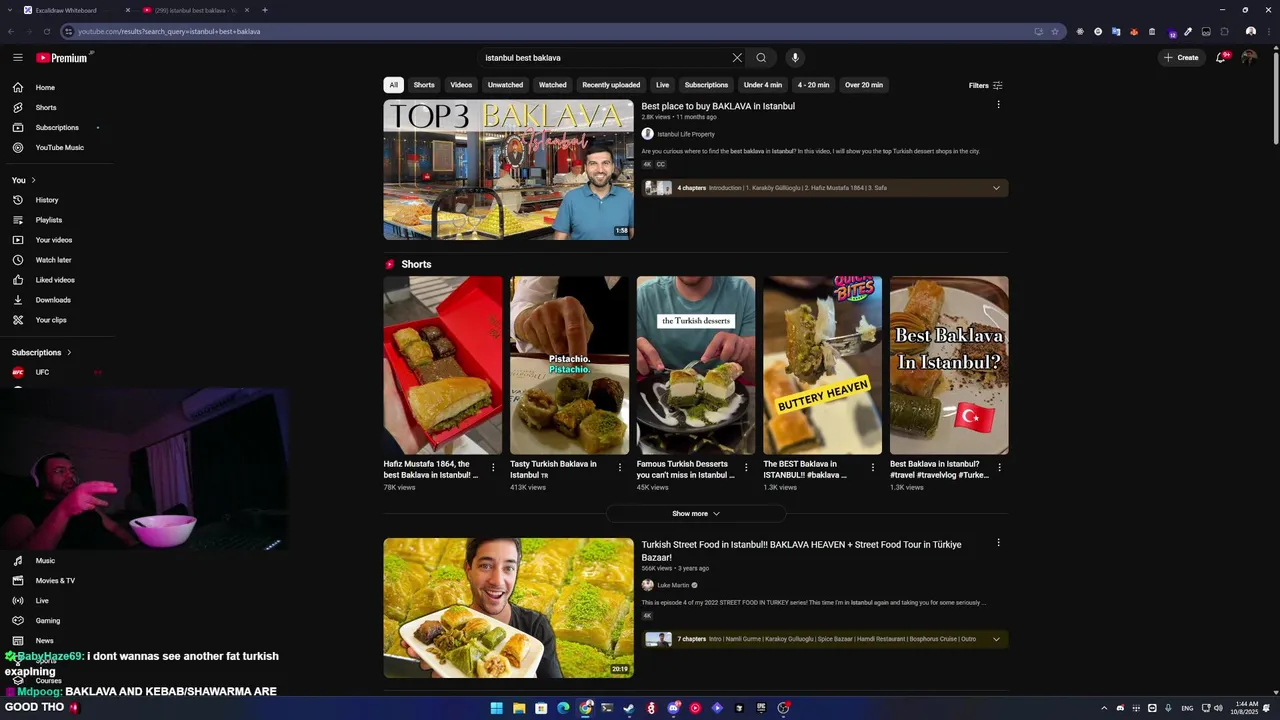Toggle the Recently uploaded chip
This screenshot has width=1280, height=720.
click(x=611, y=85)
